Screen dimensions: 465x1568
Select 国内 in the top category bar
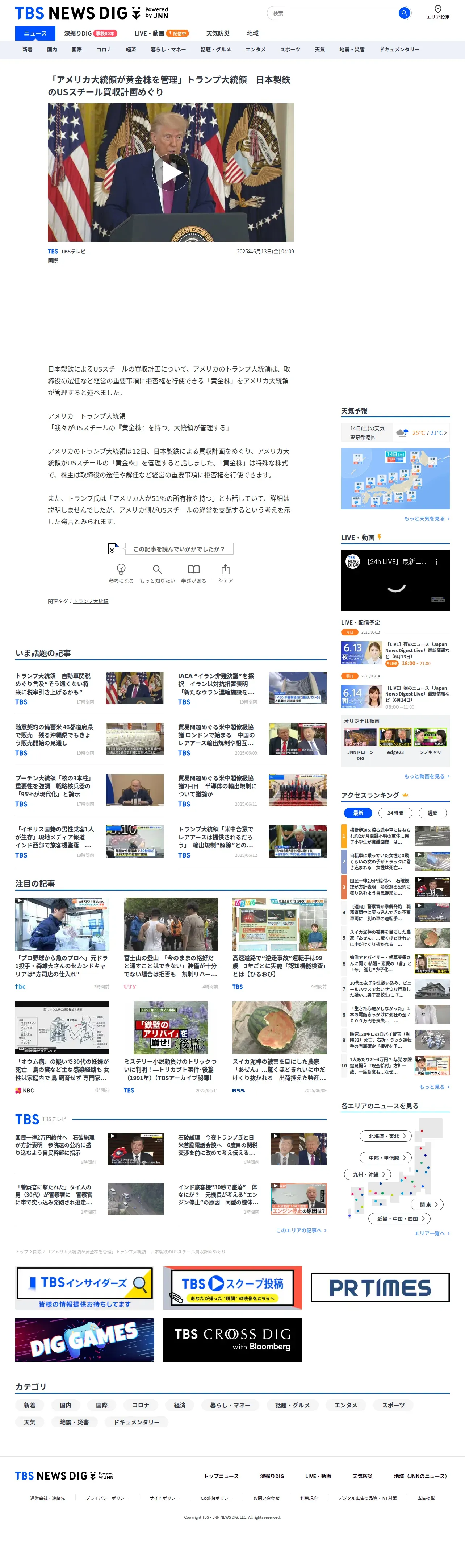[x=52, y=50]
